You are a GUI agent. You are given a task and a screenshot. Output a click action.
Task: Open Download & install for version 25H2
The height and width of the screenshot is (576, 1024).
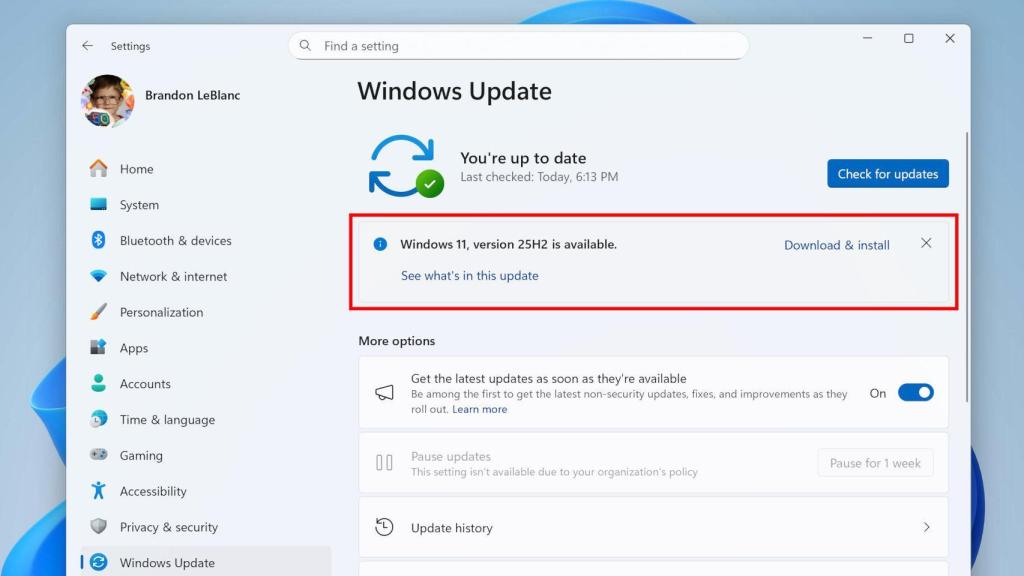(x=836, y=245)
